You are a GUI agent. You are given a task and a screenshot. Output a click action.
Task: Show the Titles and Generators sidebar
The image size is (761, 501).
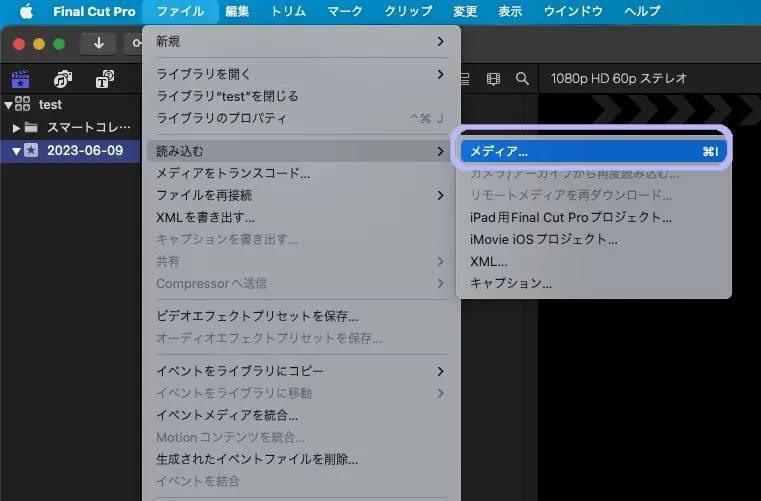104,79
